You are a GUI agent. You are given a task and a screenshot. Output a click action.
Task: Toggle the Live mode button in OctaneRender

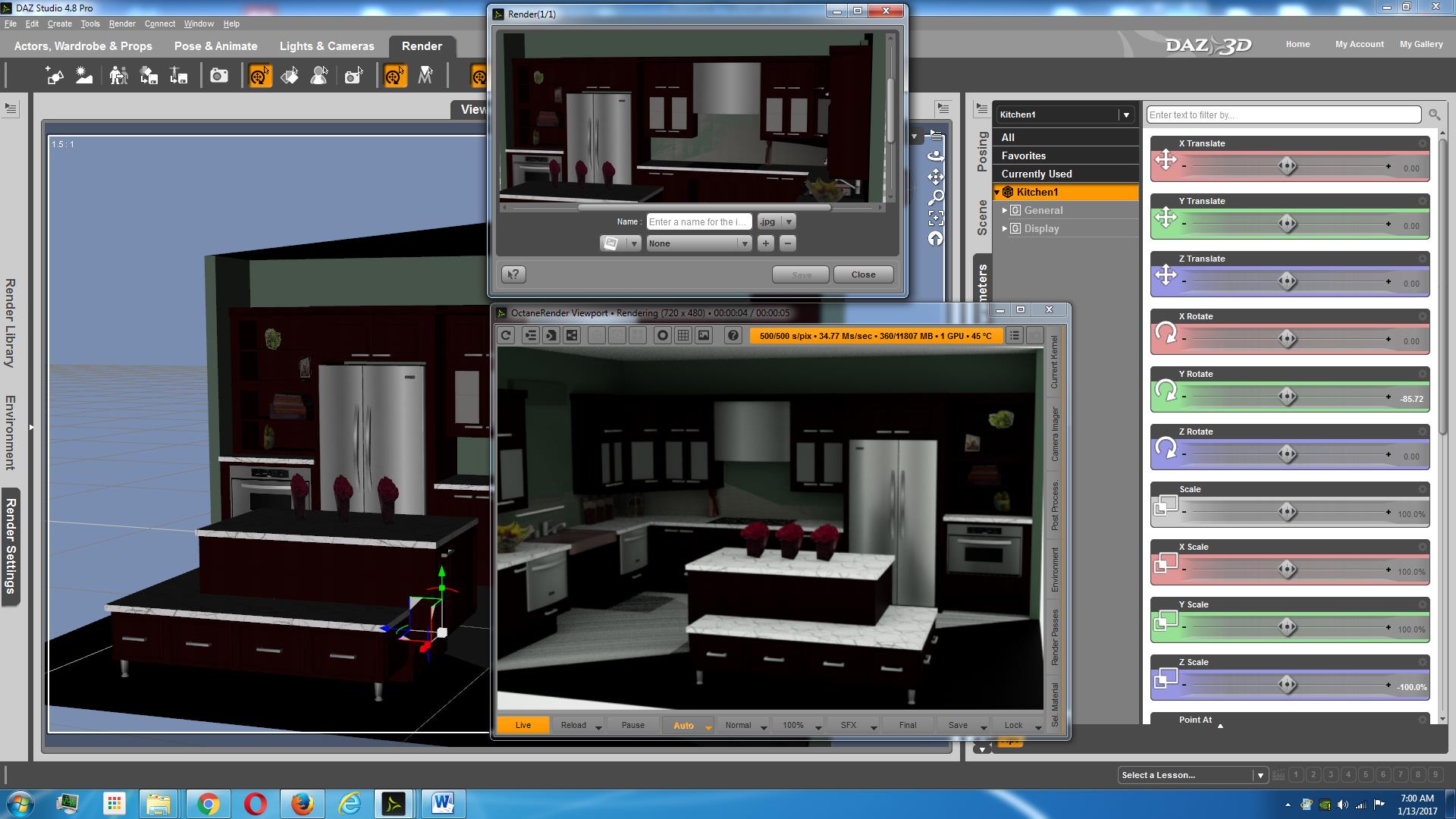click(x=523, y=725)
